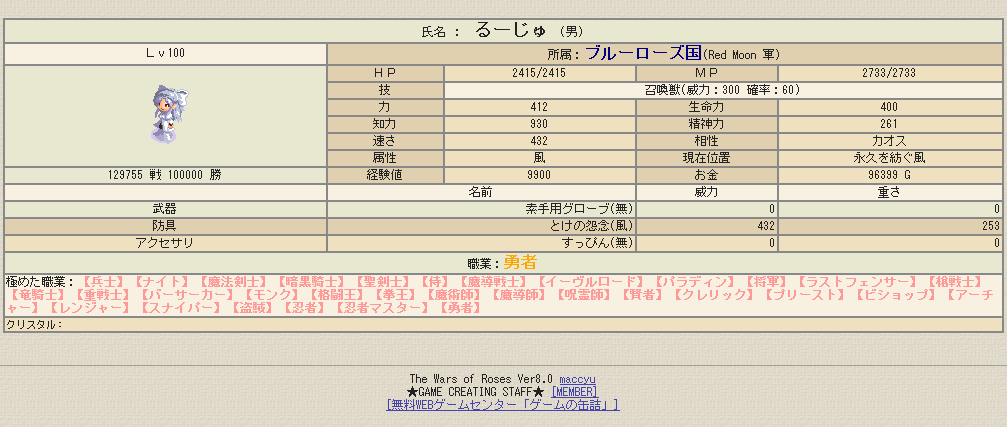Click the character sprite image
This screenshot has height=427, width=1007.
pos(169,114)
